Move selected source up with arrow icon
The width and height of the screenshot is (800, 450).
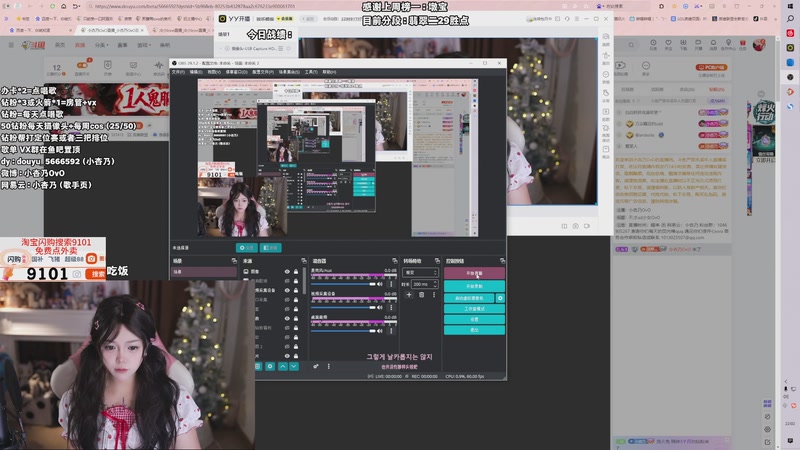pyautogui.click(x=283, y=366)
